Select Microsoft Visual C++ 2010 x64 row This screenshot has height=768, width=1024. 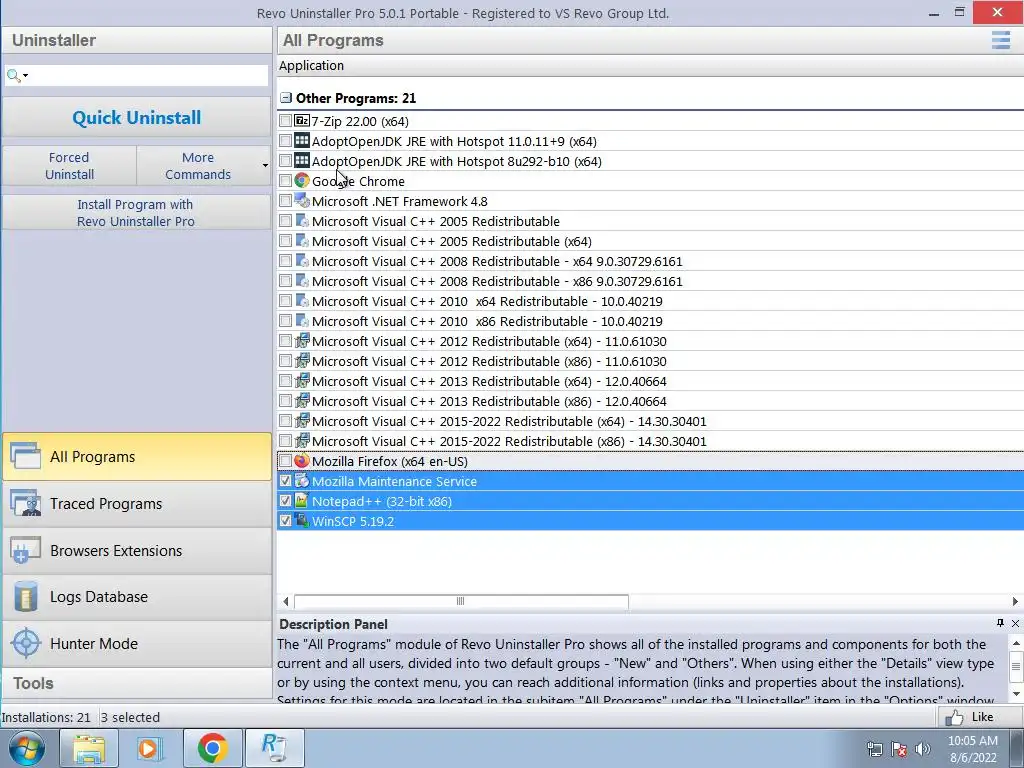point(650,301)
